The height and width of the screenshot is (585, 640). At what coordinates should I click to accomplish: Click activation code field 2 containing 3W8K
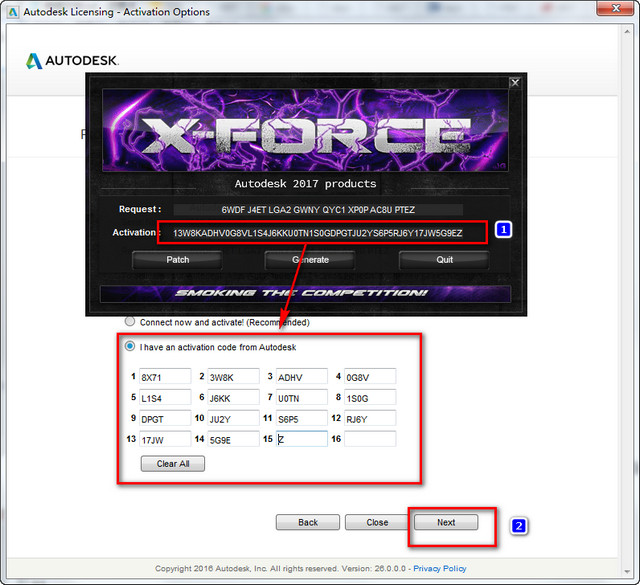coord(233,376)
